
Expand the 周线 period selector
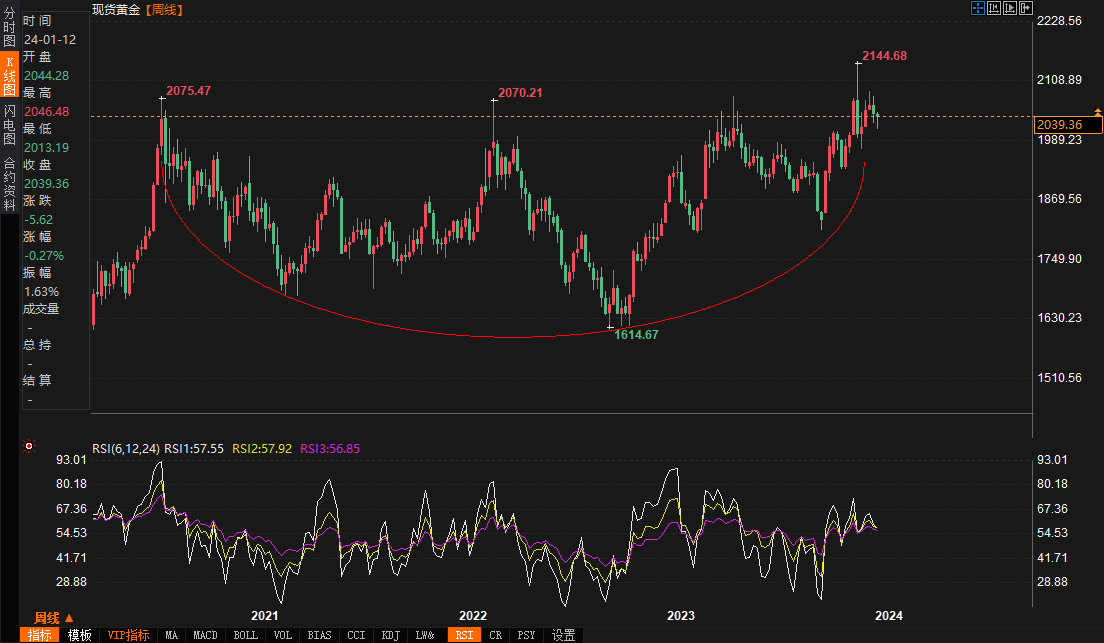click(x=54, y=618)
